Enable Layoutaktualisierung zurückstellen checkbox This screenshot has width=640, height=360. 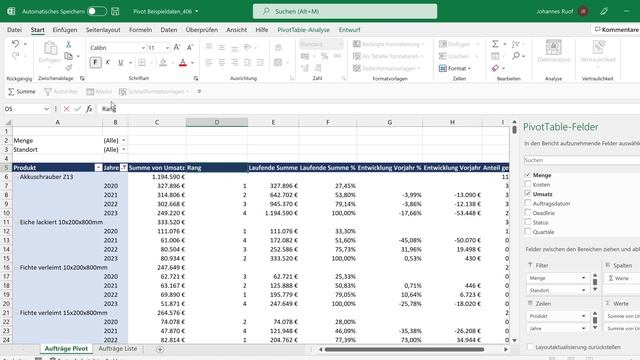(530, 347)
